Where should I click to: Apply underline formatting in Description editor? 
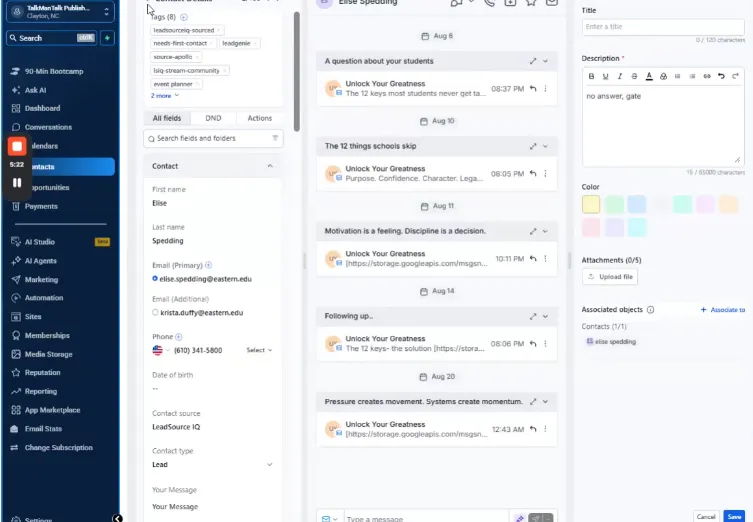pyautogui.click(x=606, y=76)
